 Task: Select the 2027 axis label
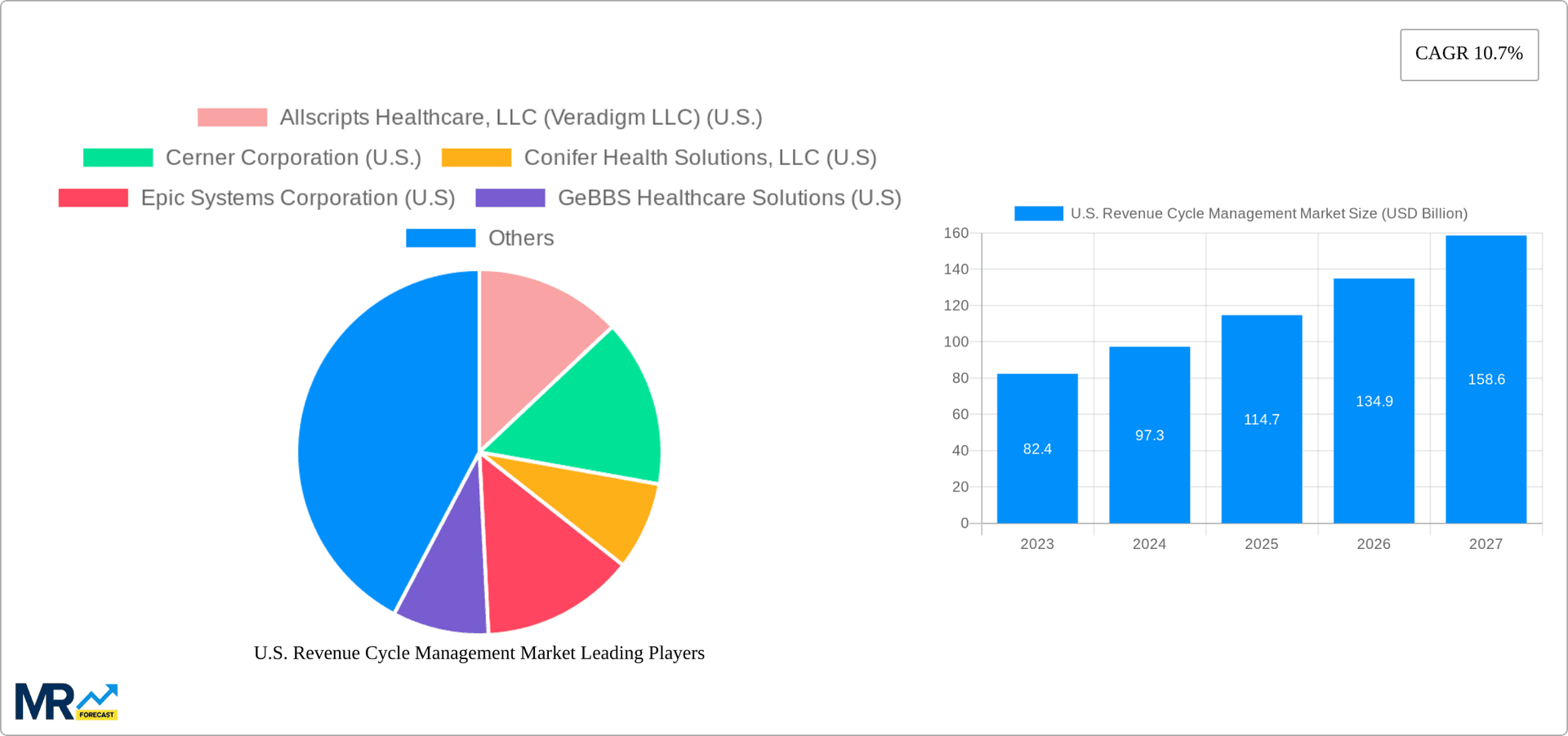[x=1486, y=543]
